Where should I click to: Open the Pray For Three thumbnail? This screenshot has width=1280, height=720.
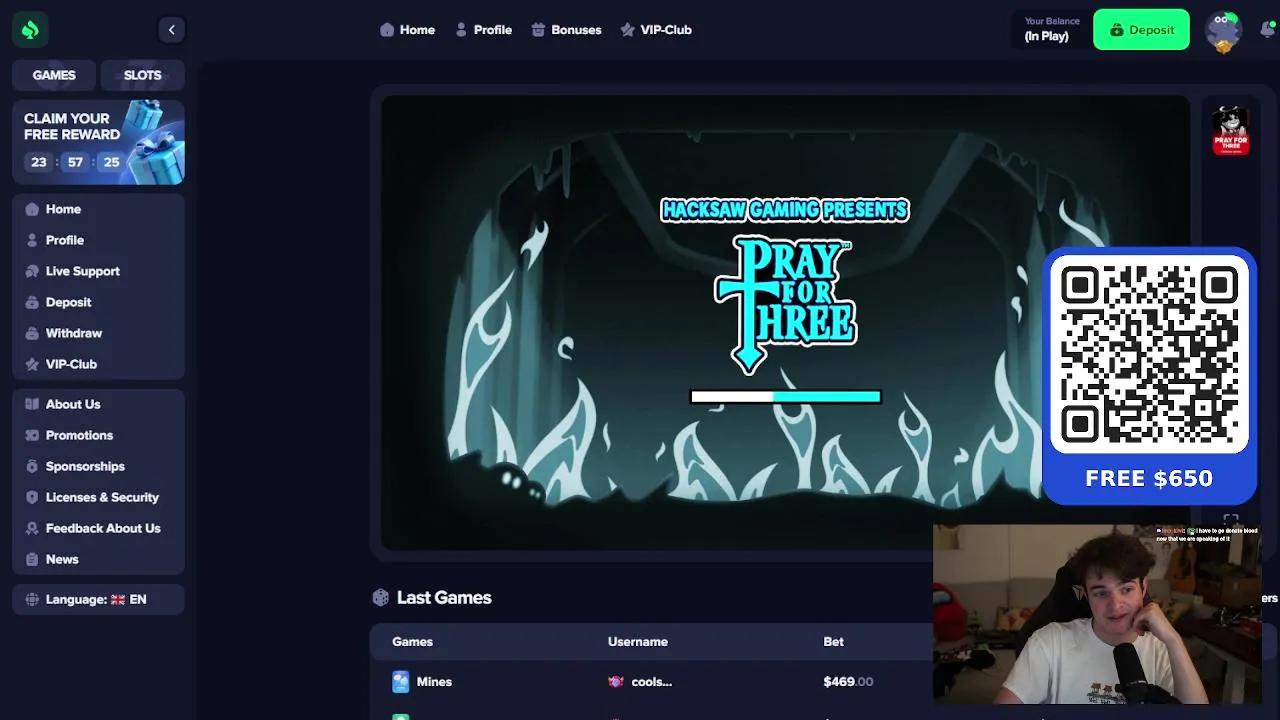coord(1230,131)
